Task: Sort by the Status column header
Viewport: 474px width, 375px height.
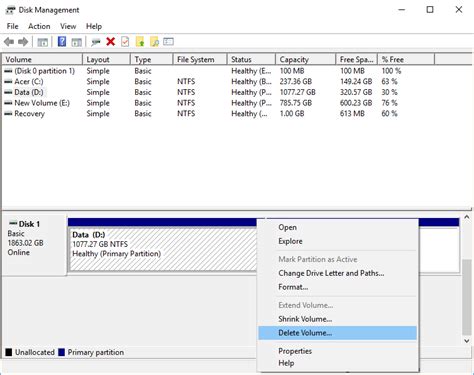Action: point(251,60)
